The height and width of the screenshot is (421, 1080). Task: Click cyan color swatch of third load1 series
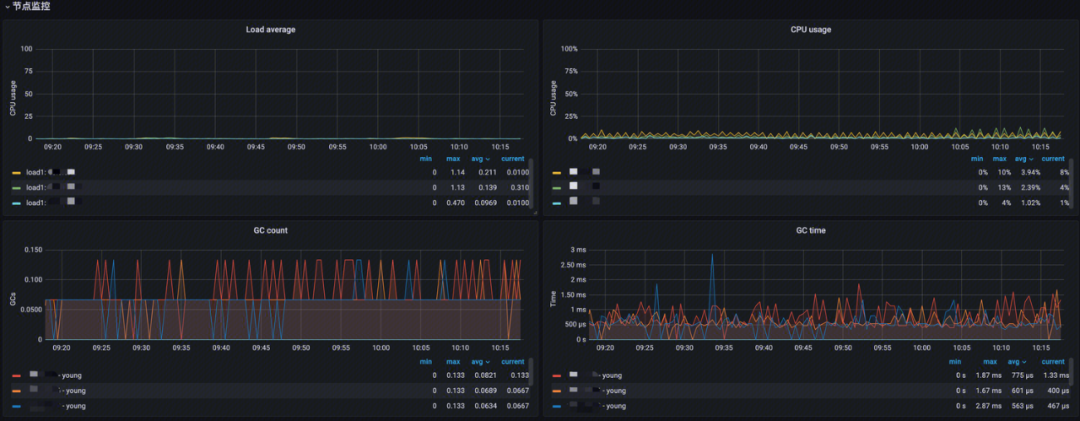point(16,202)
